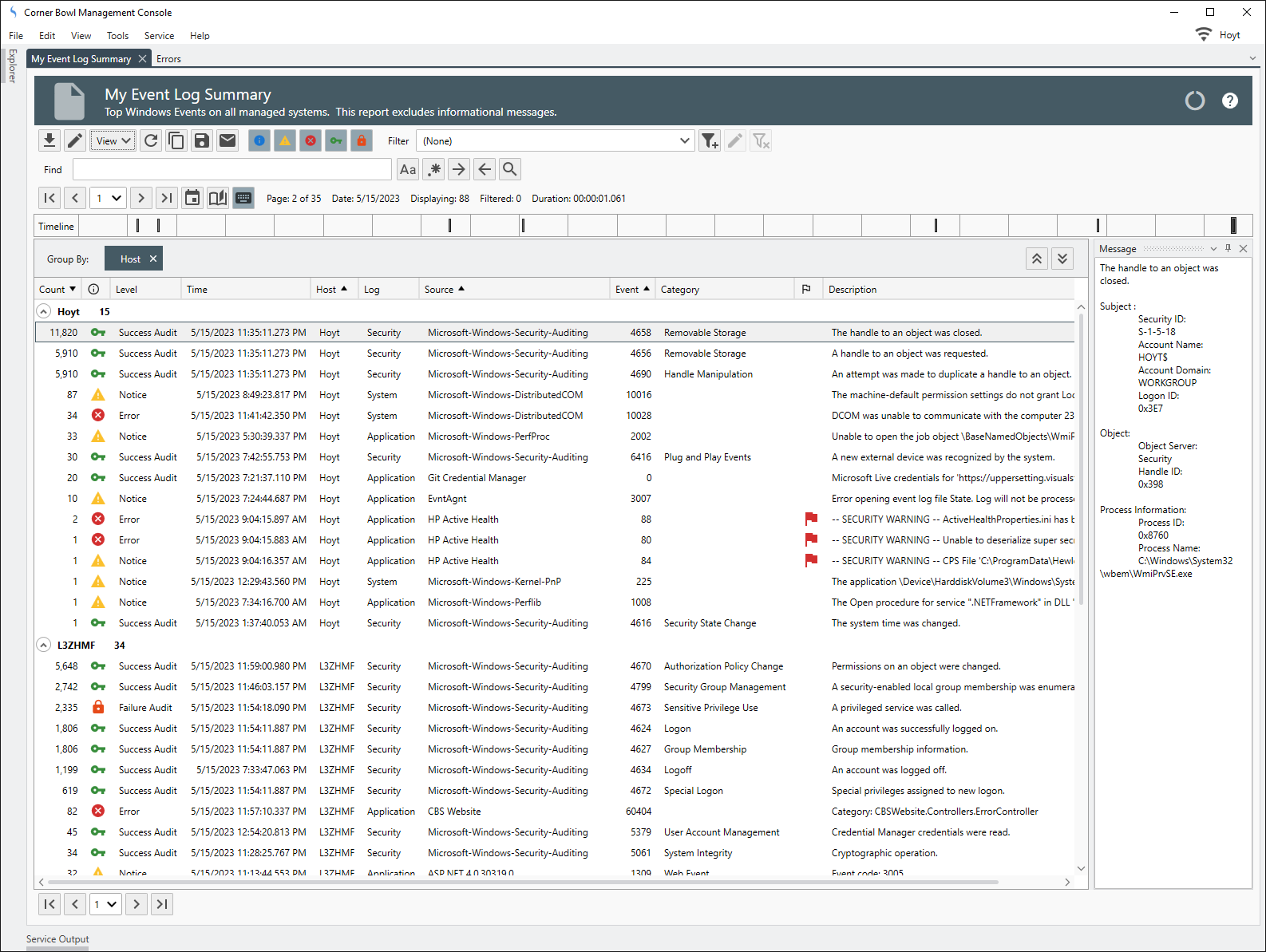The width and height of the screenshot is (1266, 952).
Task: Switch to the Errors tab
Action: (x=168, y=59)
